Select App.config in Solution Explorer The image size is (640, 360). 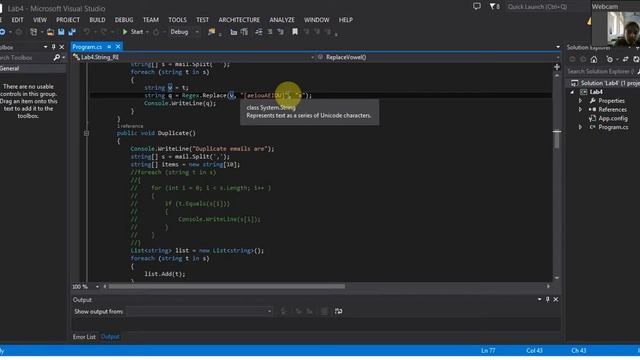(613, 118)
